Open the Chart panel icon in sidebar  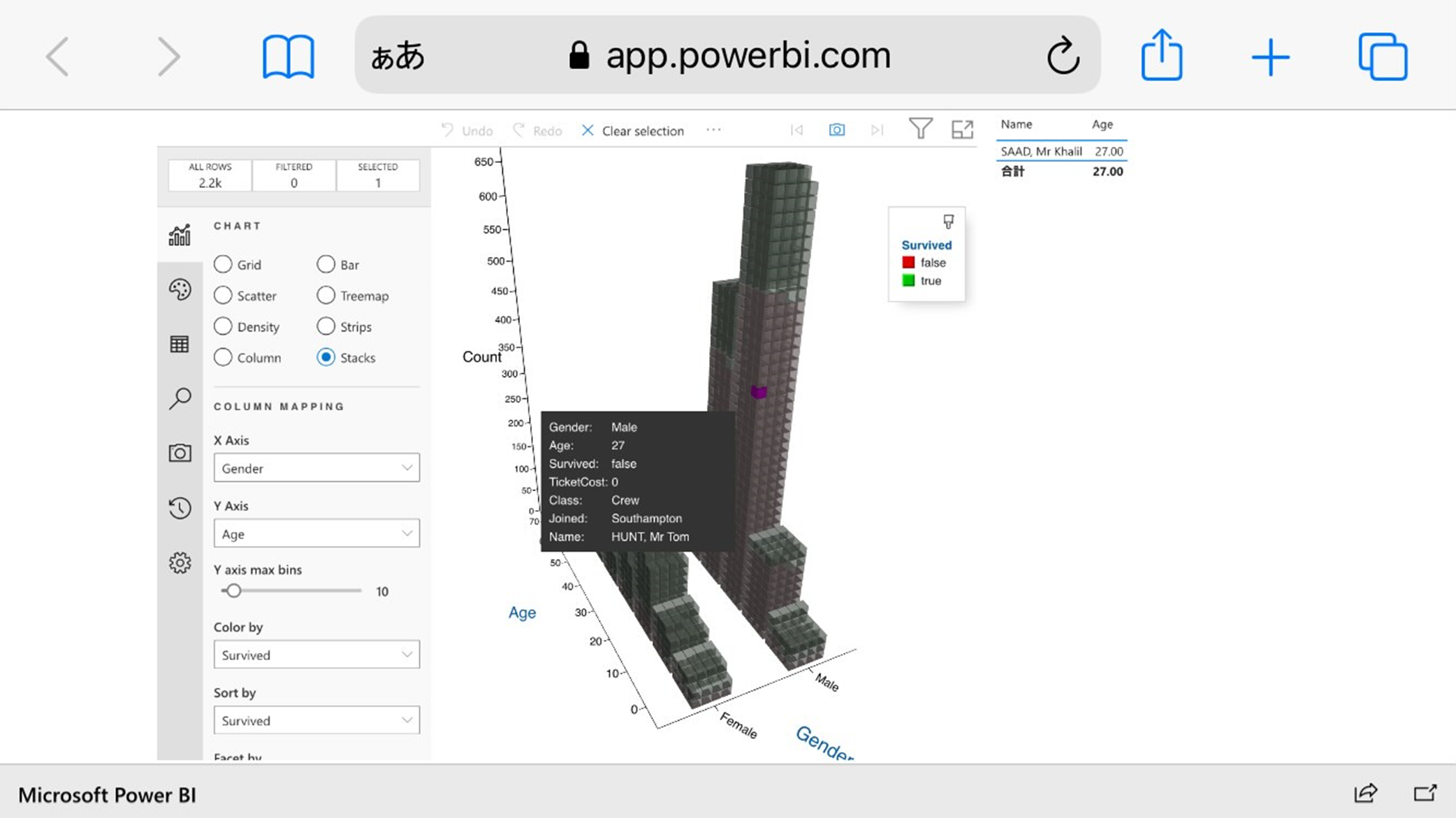180,235
